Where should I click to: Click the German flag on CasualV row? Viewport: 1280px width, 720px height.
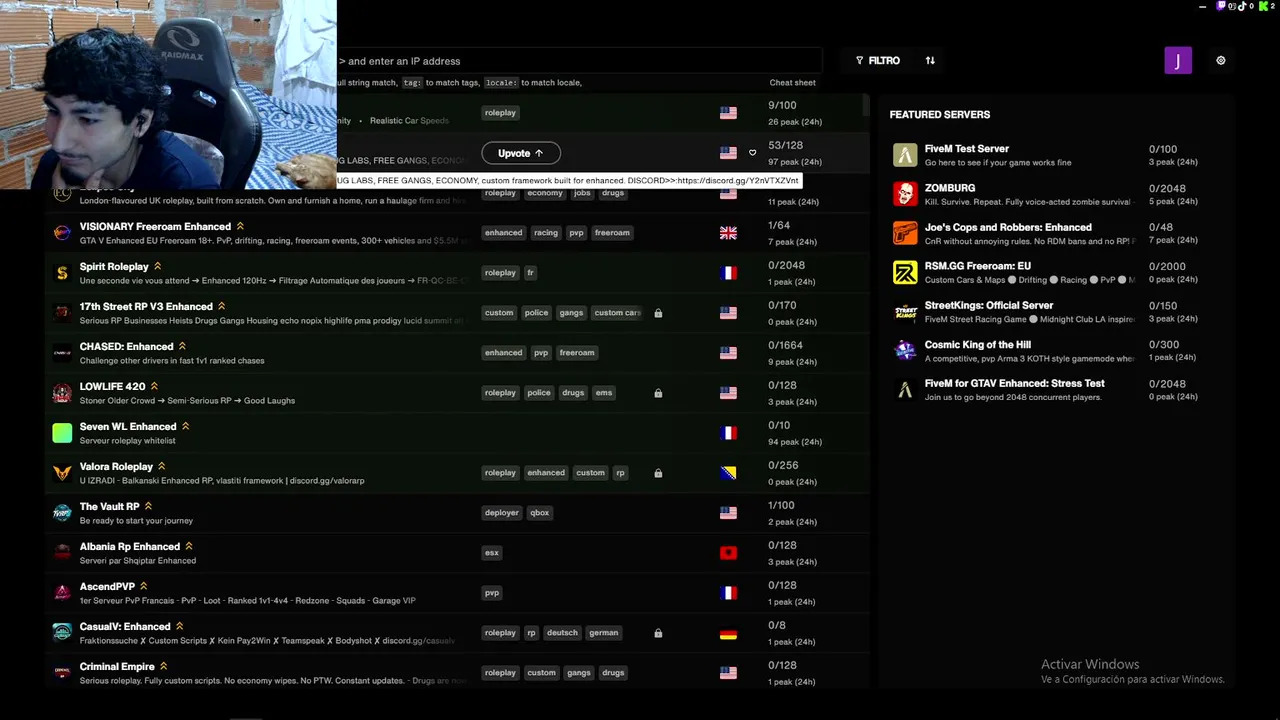[x=728, y=633]
